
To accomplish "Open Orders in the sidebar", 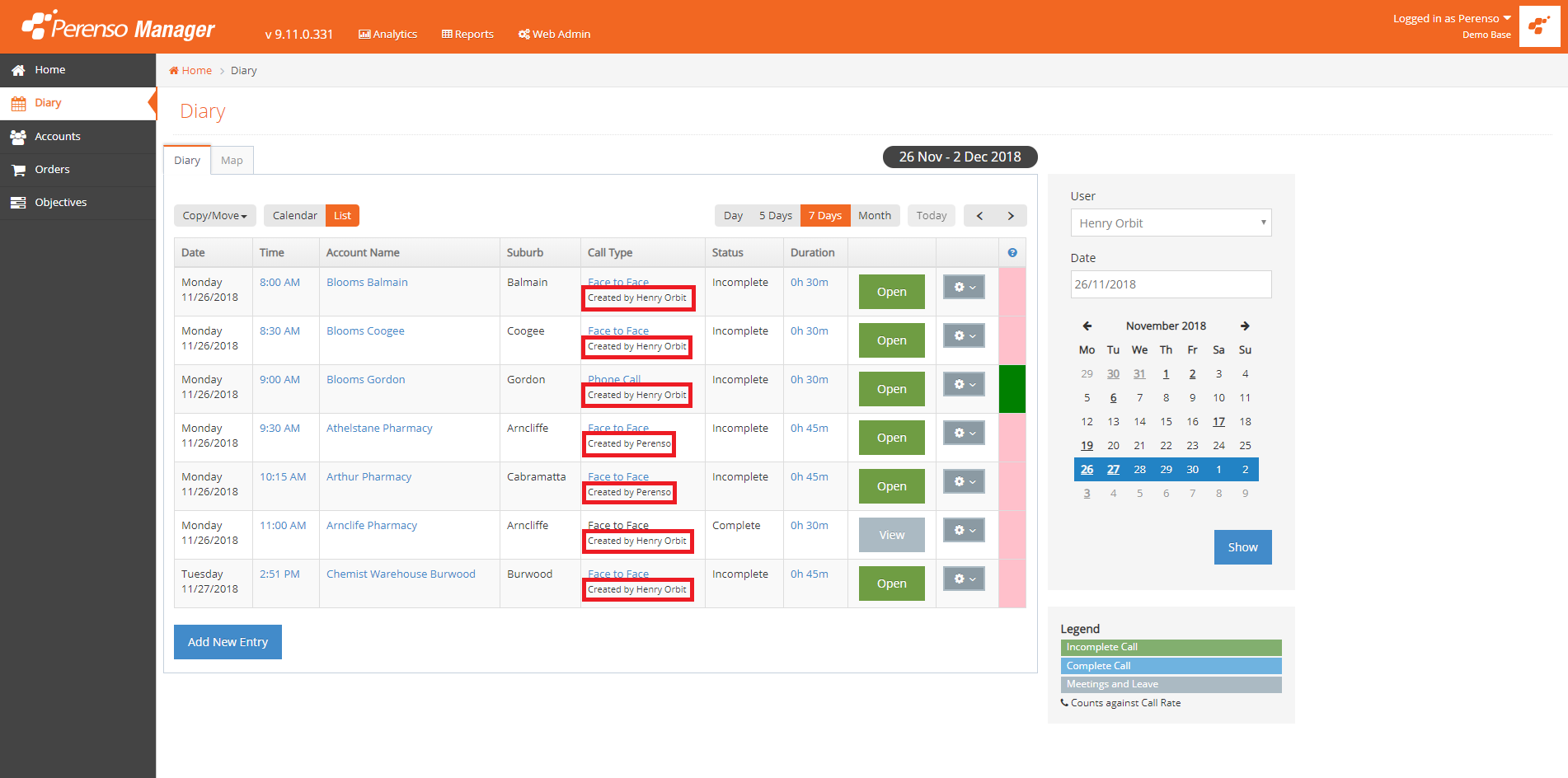I will (77, 170).
